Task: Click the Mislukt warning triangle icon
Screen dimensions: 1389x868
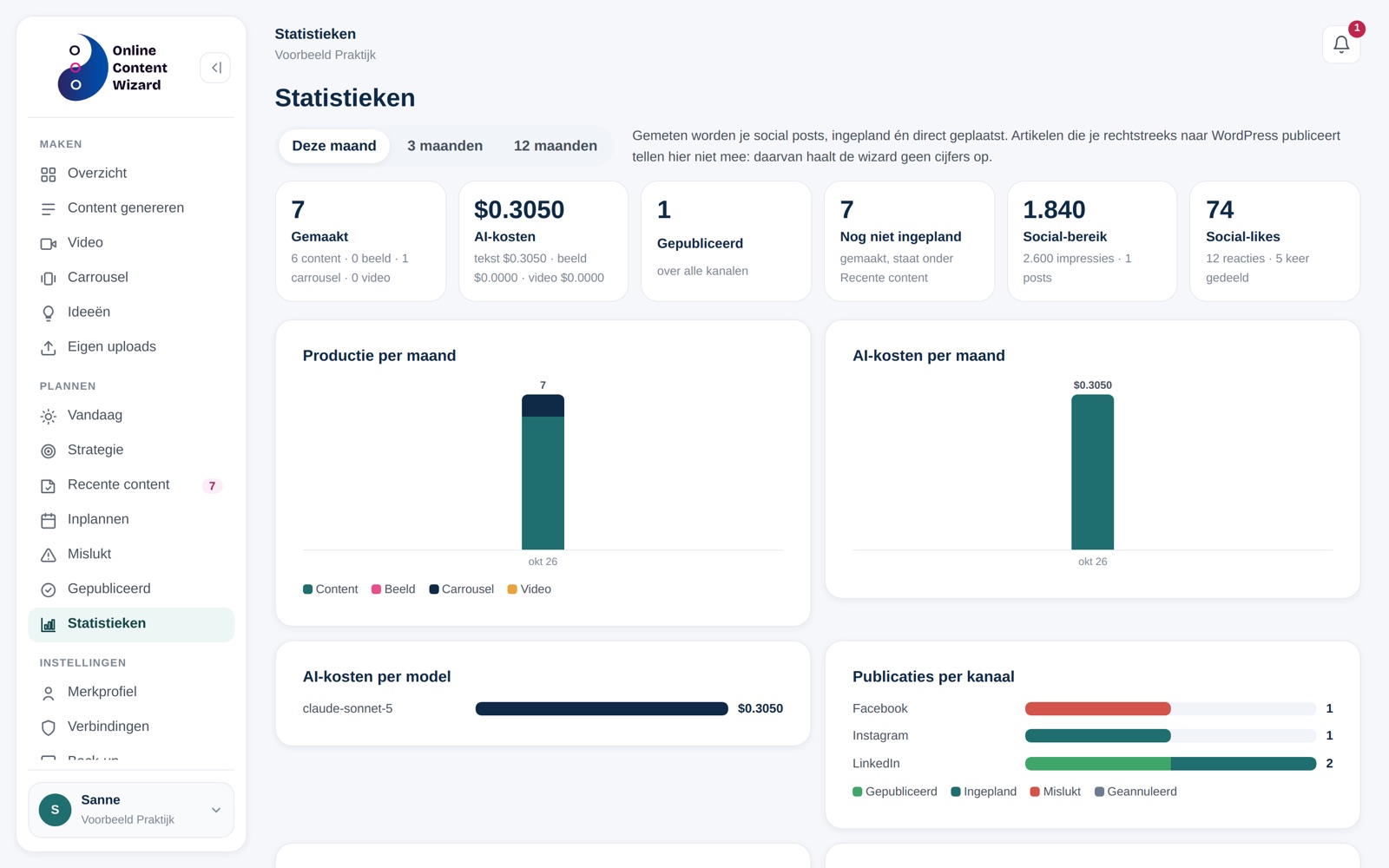Action: pos(49,556)
